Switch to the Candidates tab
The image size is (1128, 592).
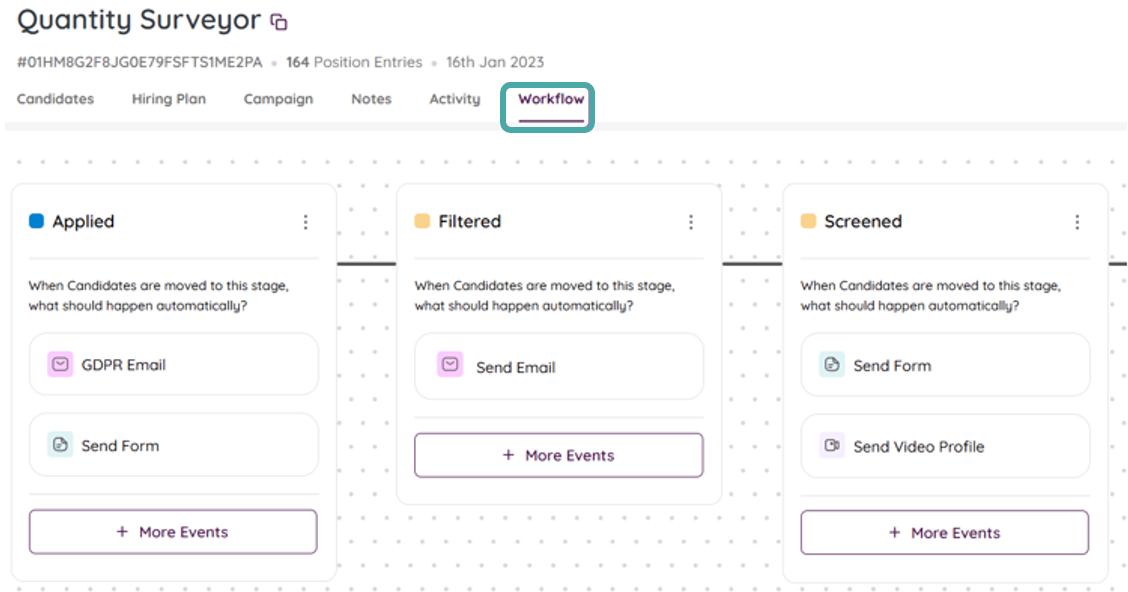point(55,99)
